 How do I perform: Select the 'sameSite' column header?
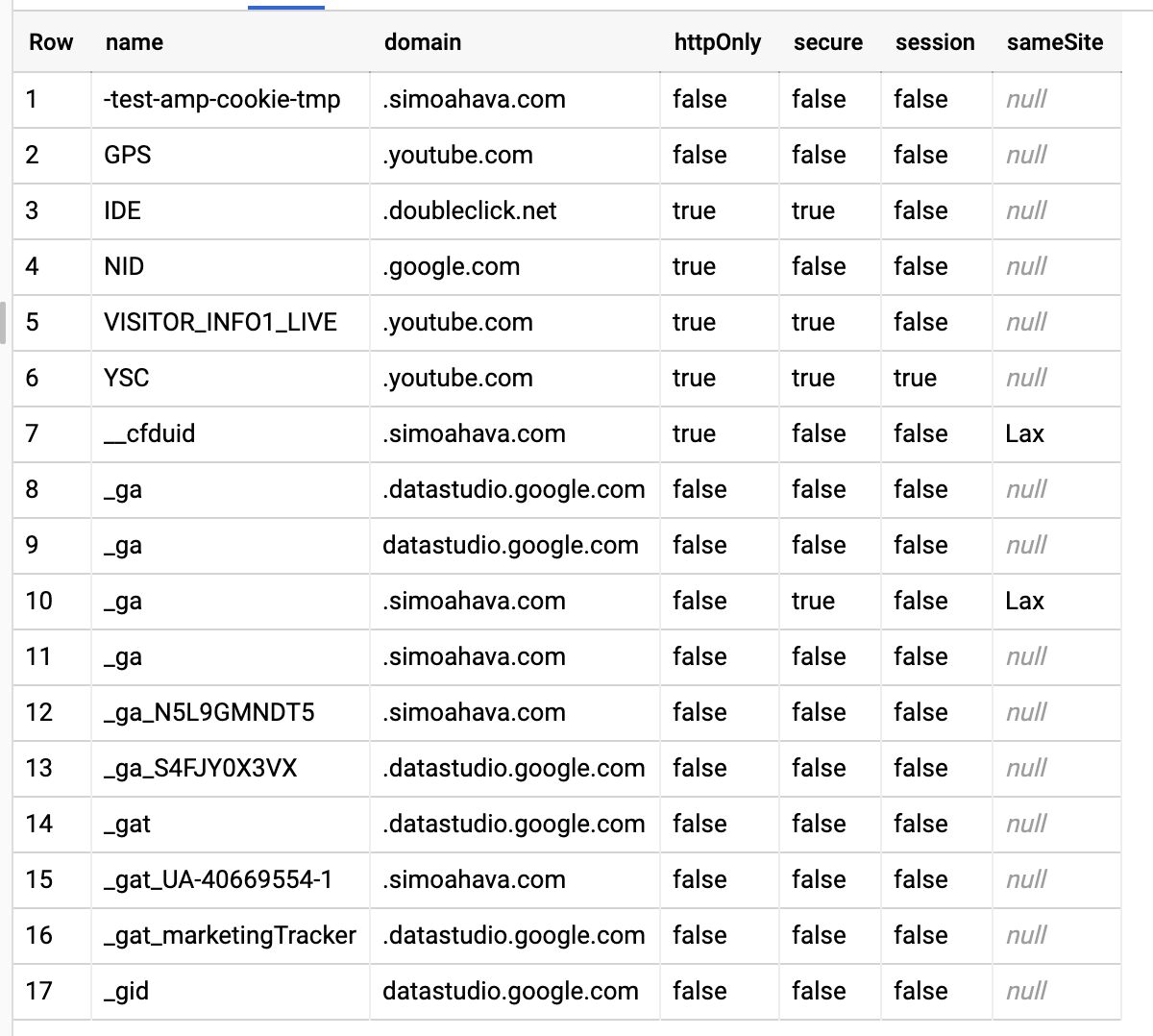point(1055,42)
